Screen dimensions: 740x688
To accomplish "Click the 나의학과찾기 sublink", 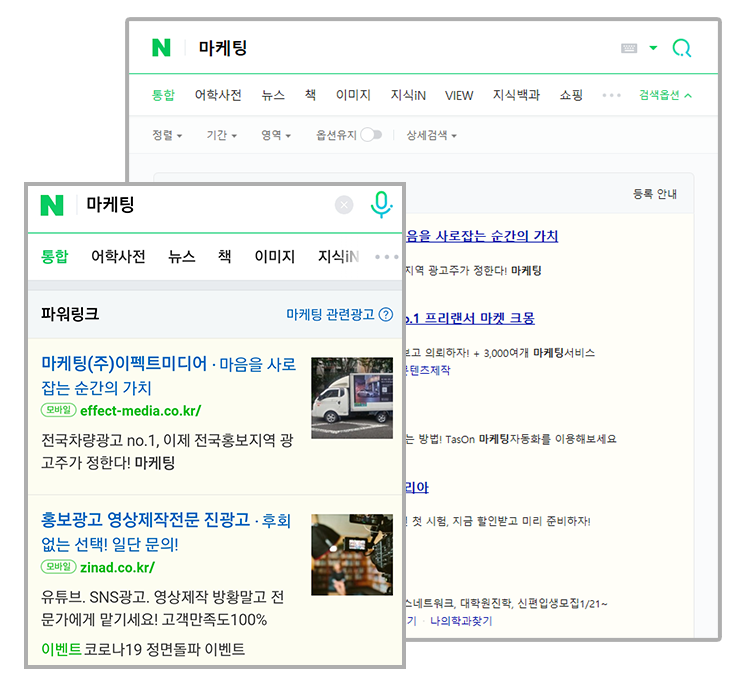I will [x=461, y=621].
